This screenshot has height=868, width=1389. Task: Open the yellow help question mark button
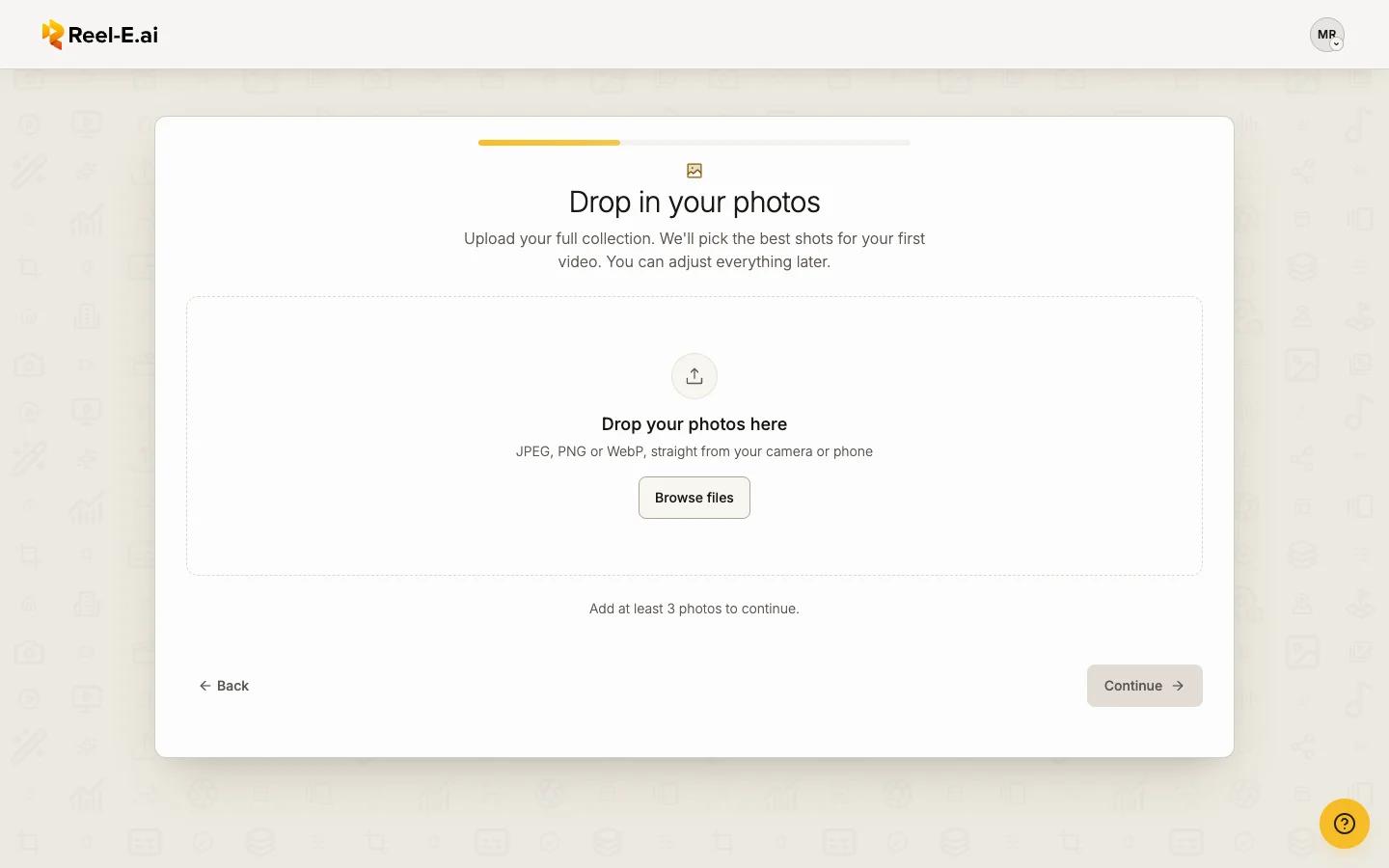(x=1345, y=824)
